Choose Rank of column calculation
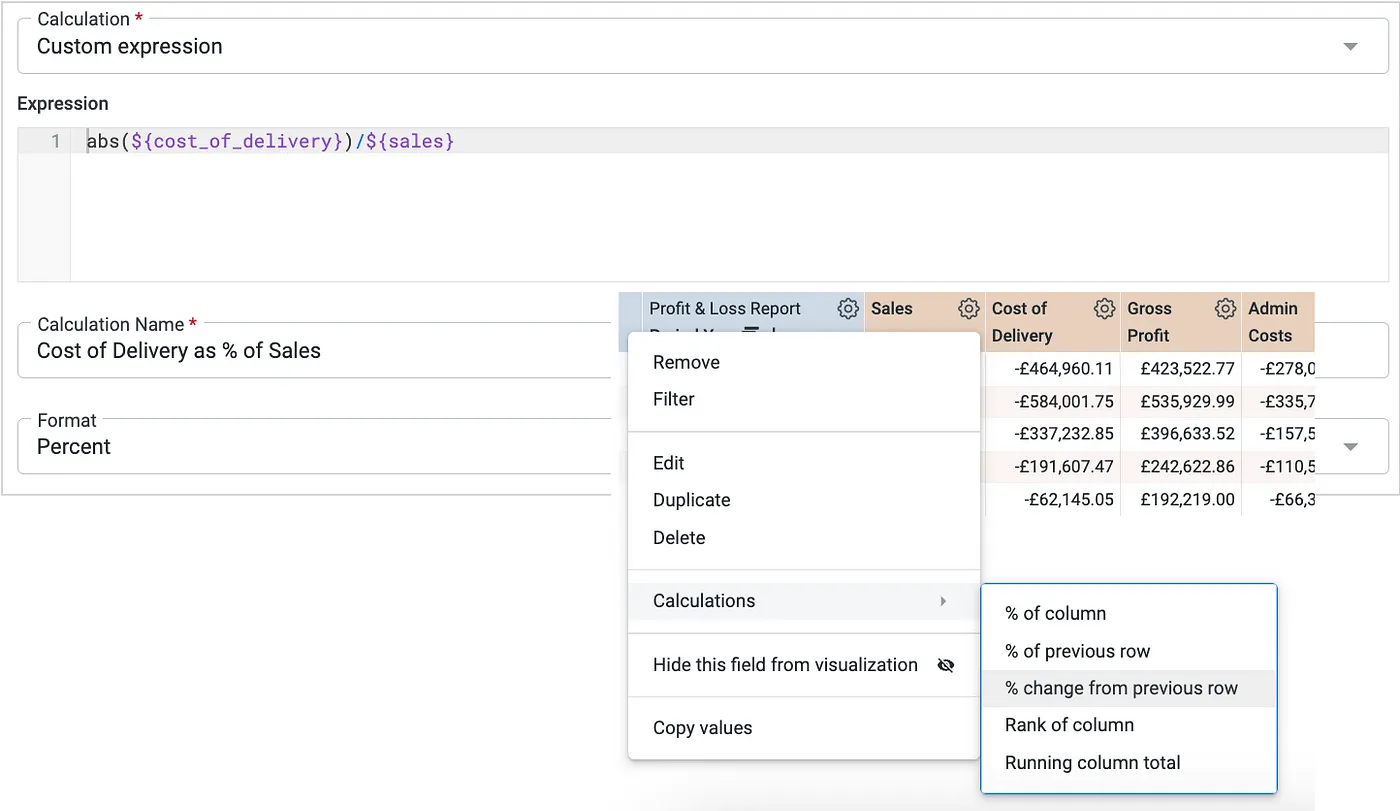Viewport: 1400px width, 811px height. tap(1069, 725)
